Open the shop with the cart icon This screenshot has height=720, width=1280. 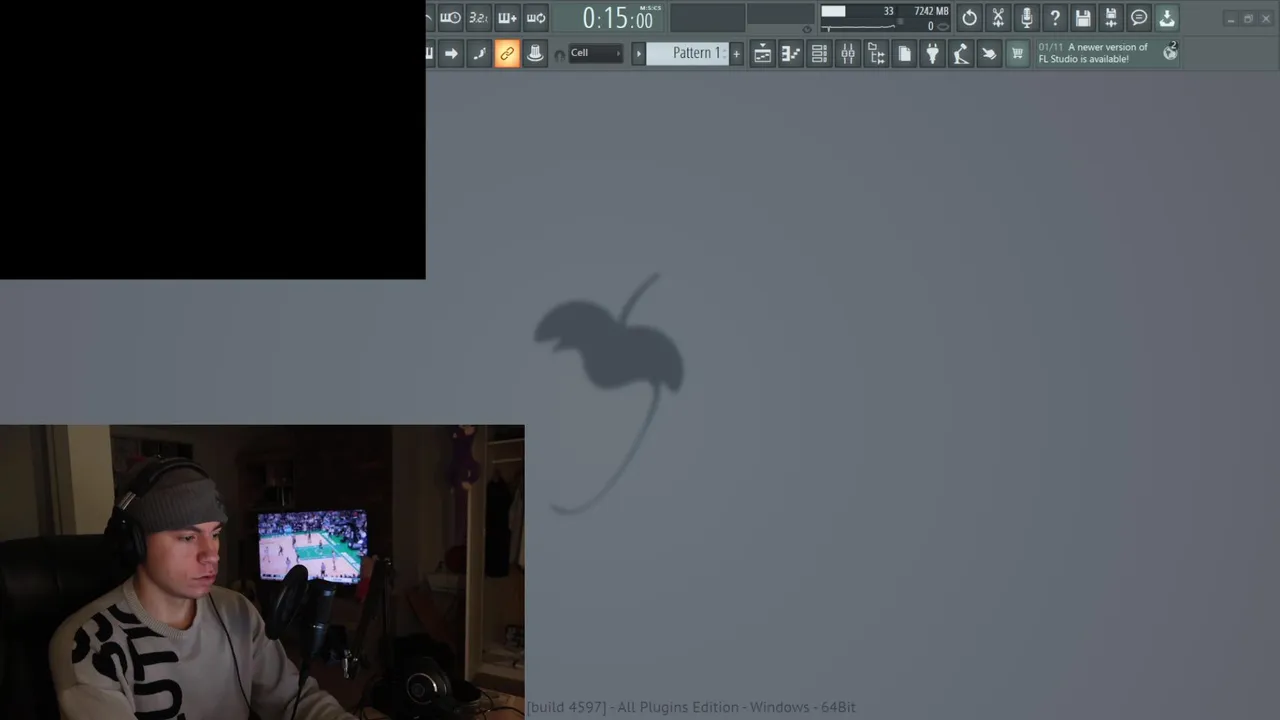point(1018,54)
